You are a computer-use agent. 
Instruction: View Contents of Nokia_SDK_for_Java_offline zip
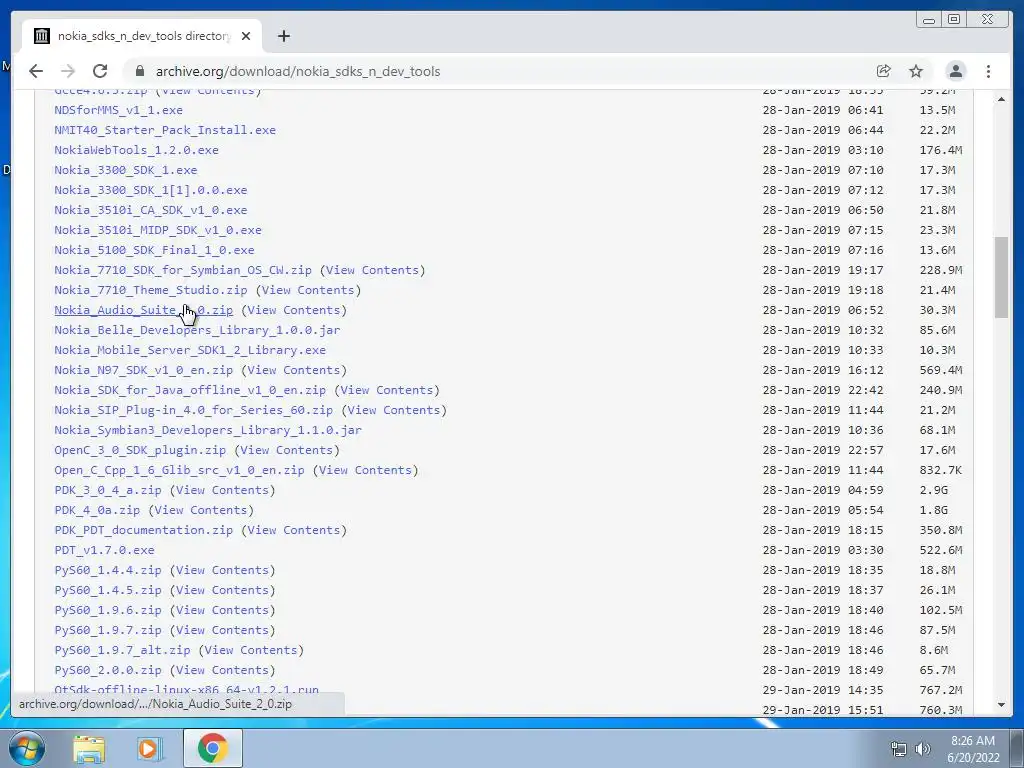pos(387,390)
